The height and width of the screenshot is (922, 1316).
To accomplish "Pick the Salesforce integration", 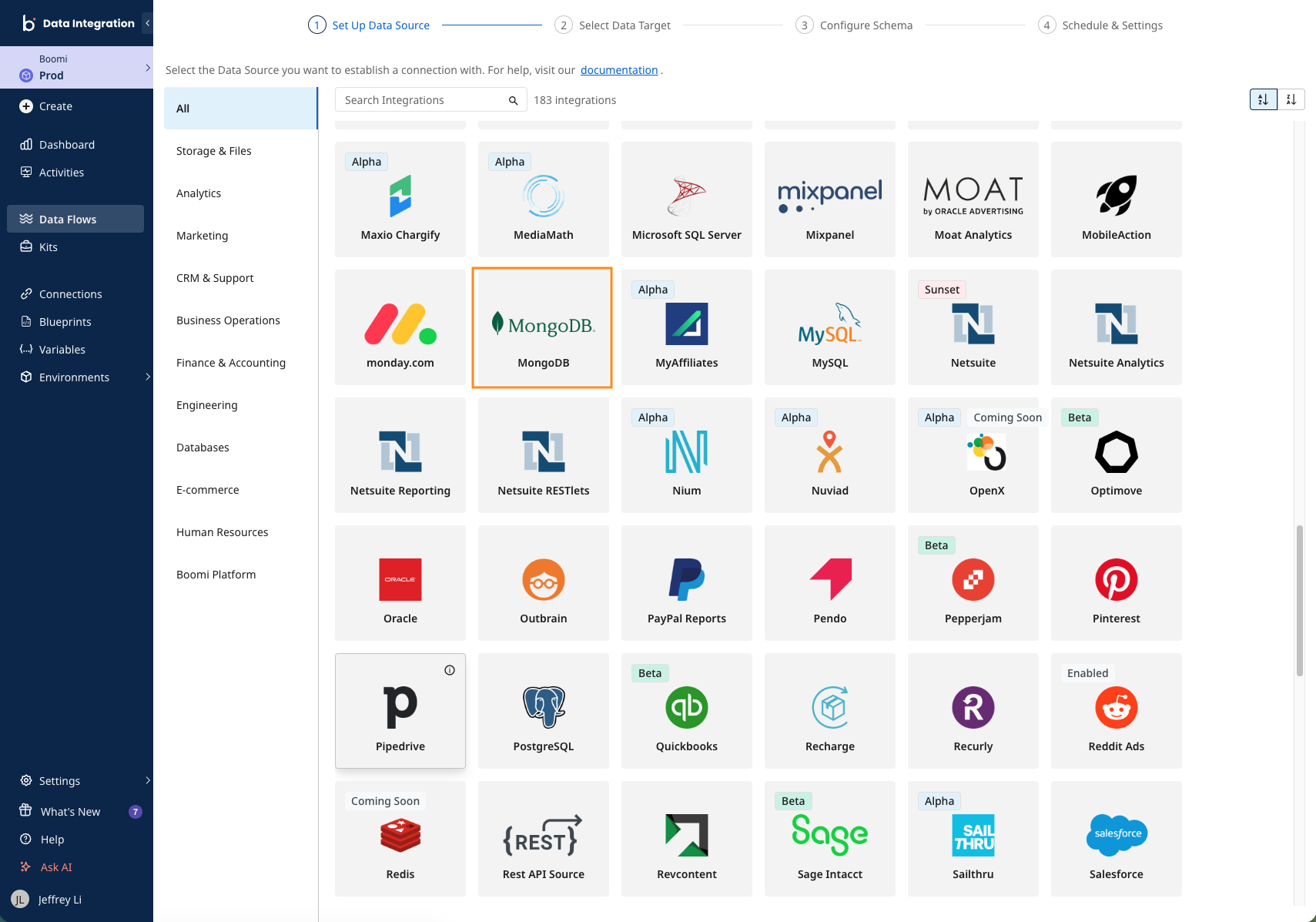I will point(1117,839).
